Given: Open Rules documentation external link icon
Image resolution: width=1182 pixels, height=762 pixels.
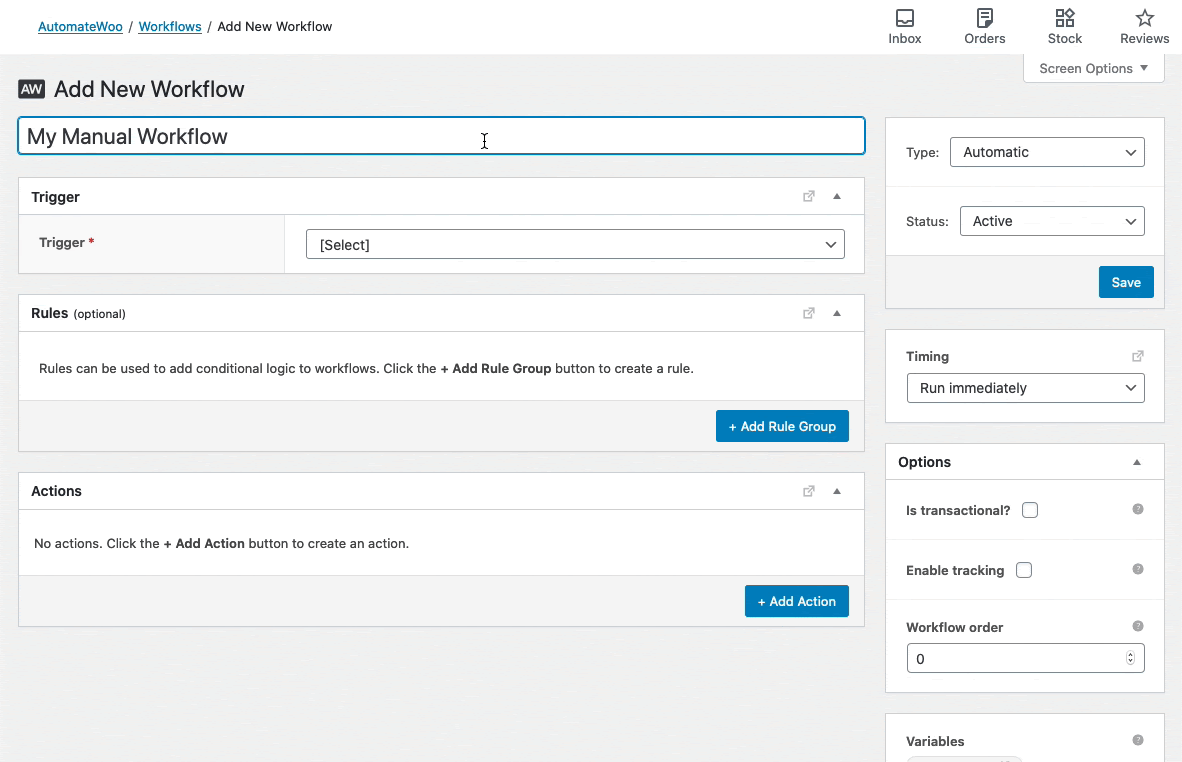Looking at the screenshot, I should (x=809, y=313).
